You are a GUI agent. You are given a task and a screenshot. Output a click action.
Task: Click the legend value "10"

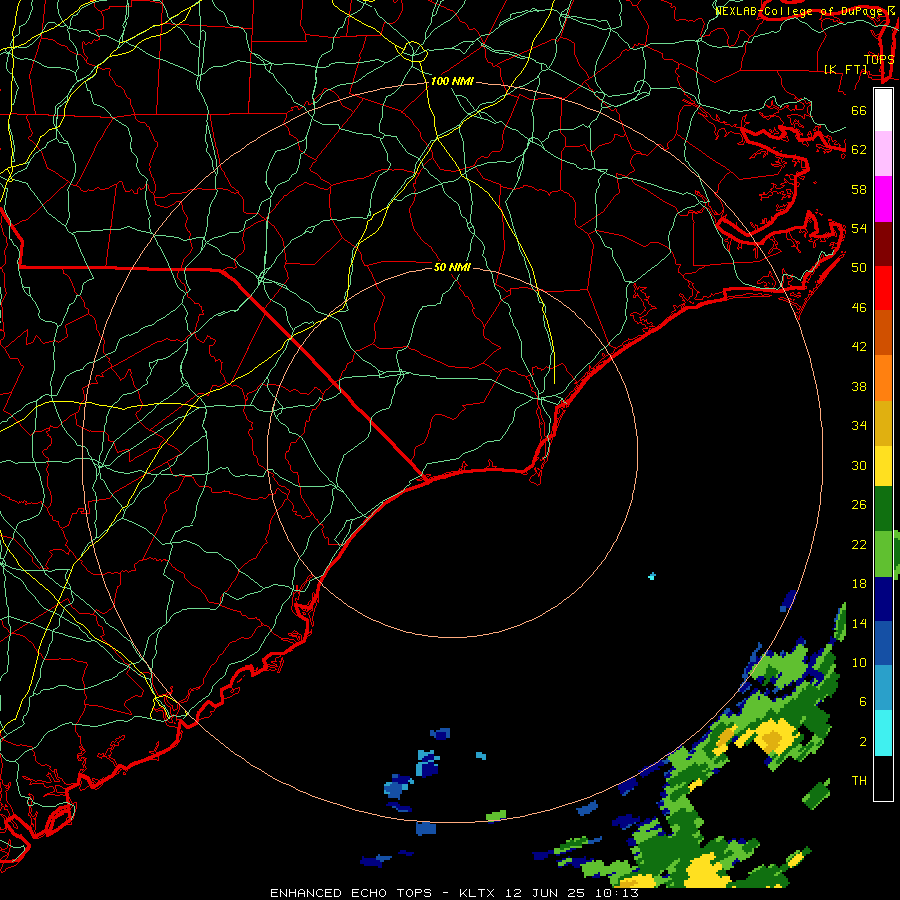point(859,662)
